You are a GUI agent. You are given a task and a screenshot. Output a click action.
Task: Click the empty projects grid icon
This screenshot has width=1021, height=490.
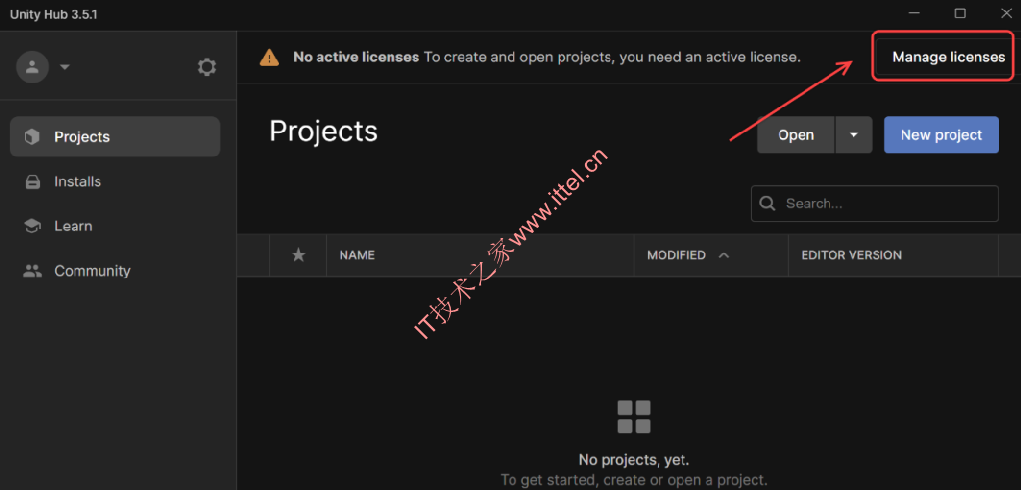(x=634, y=417)
